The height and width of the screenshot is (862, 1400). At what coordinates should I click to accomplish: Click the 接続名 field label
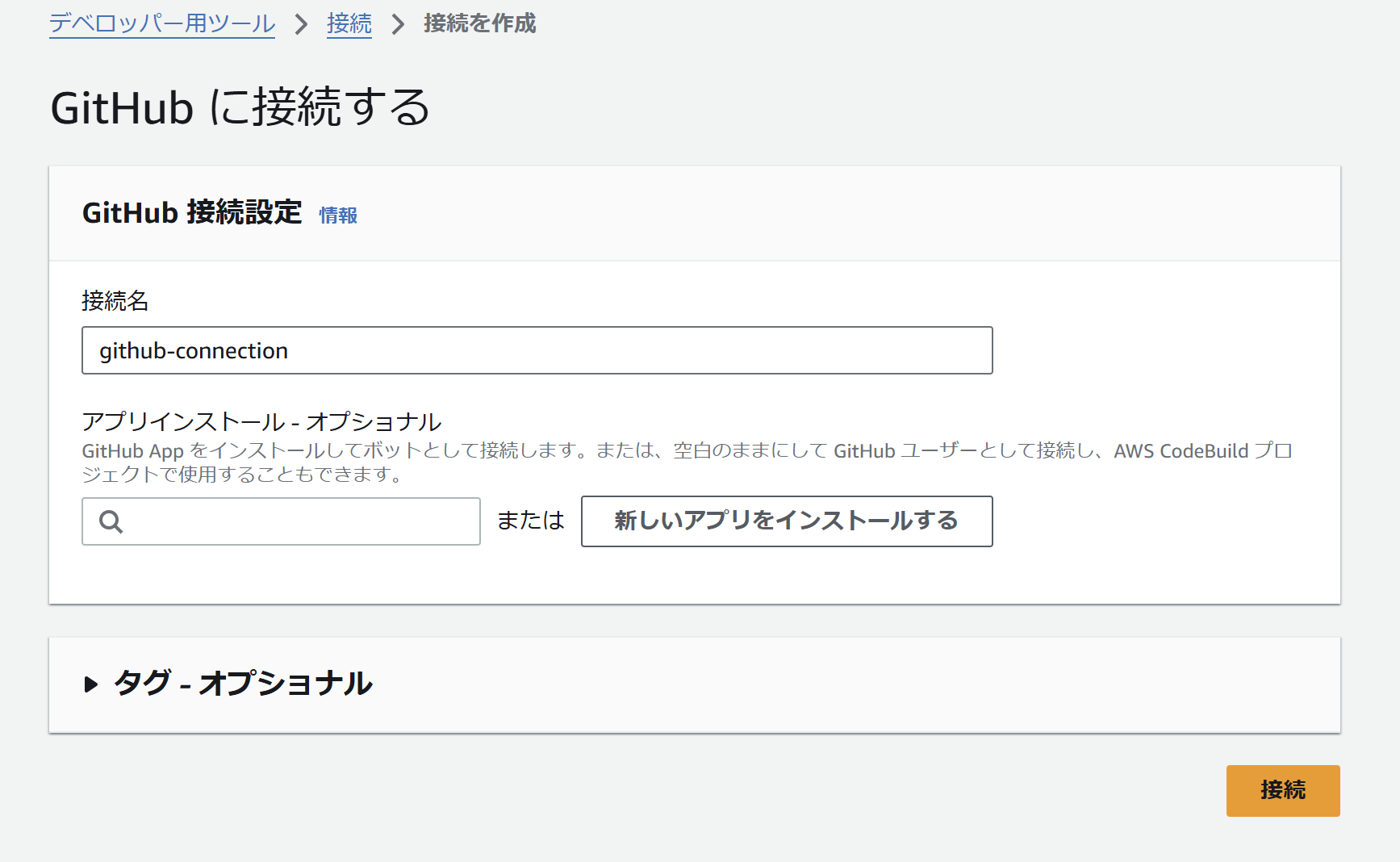(115, 301)
